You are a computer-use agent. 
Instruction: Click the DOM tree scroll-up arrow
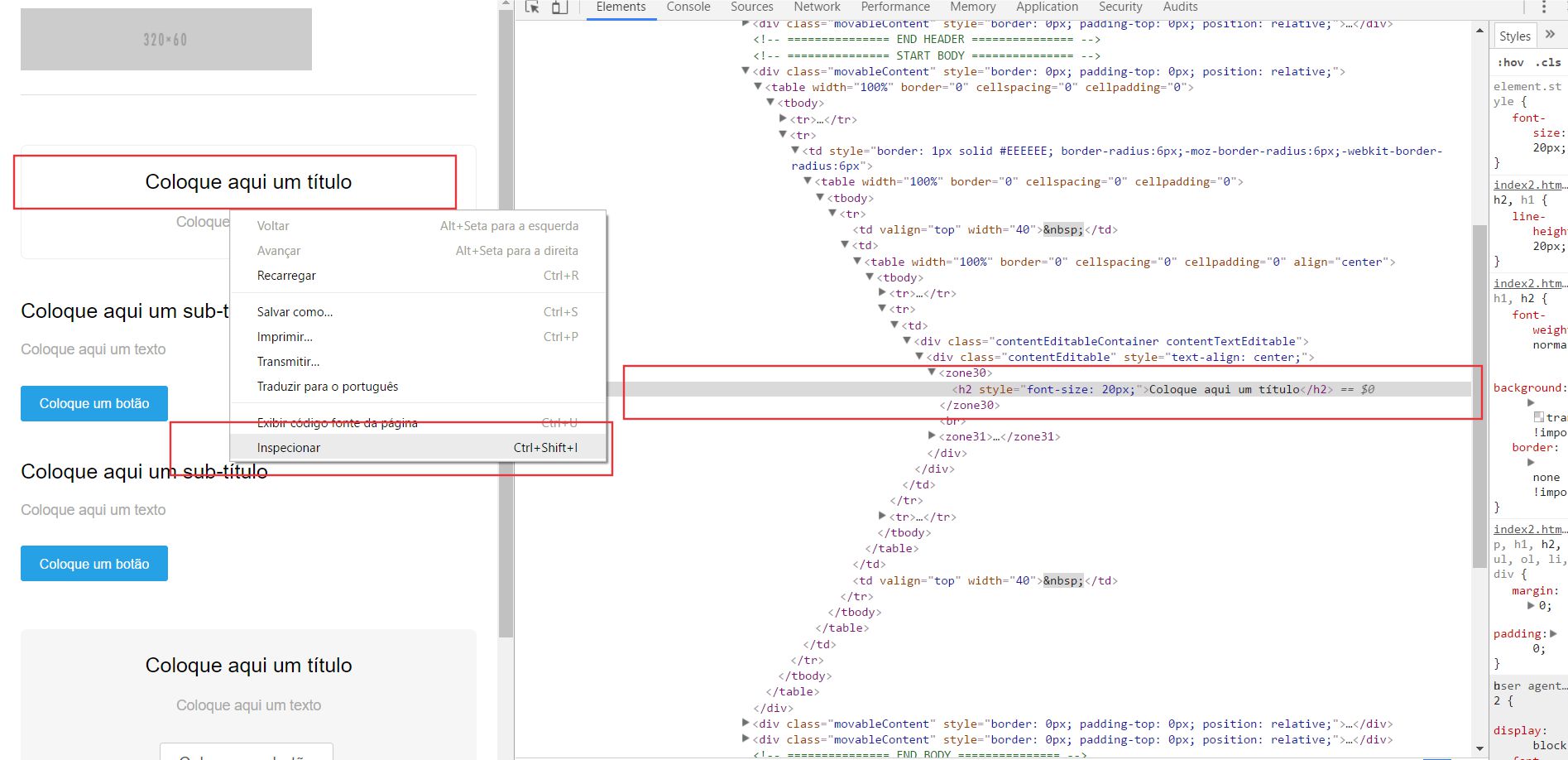tap(1479, 31)
